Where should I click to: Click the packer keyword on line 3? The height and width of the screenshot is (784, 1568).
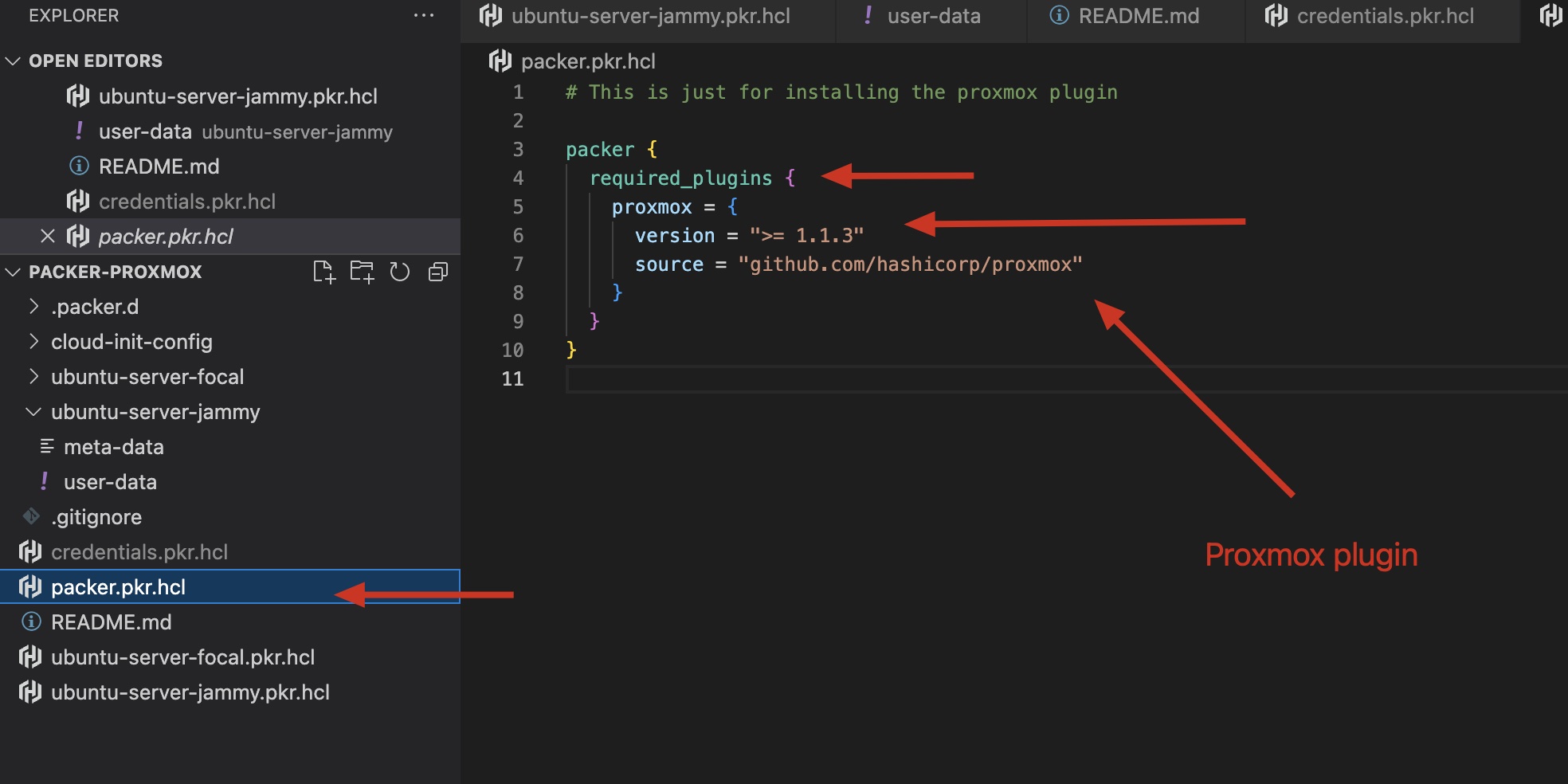click(600, 150)
